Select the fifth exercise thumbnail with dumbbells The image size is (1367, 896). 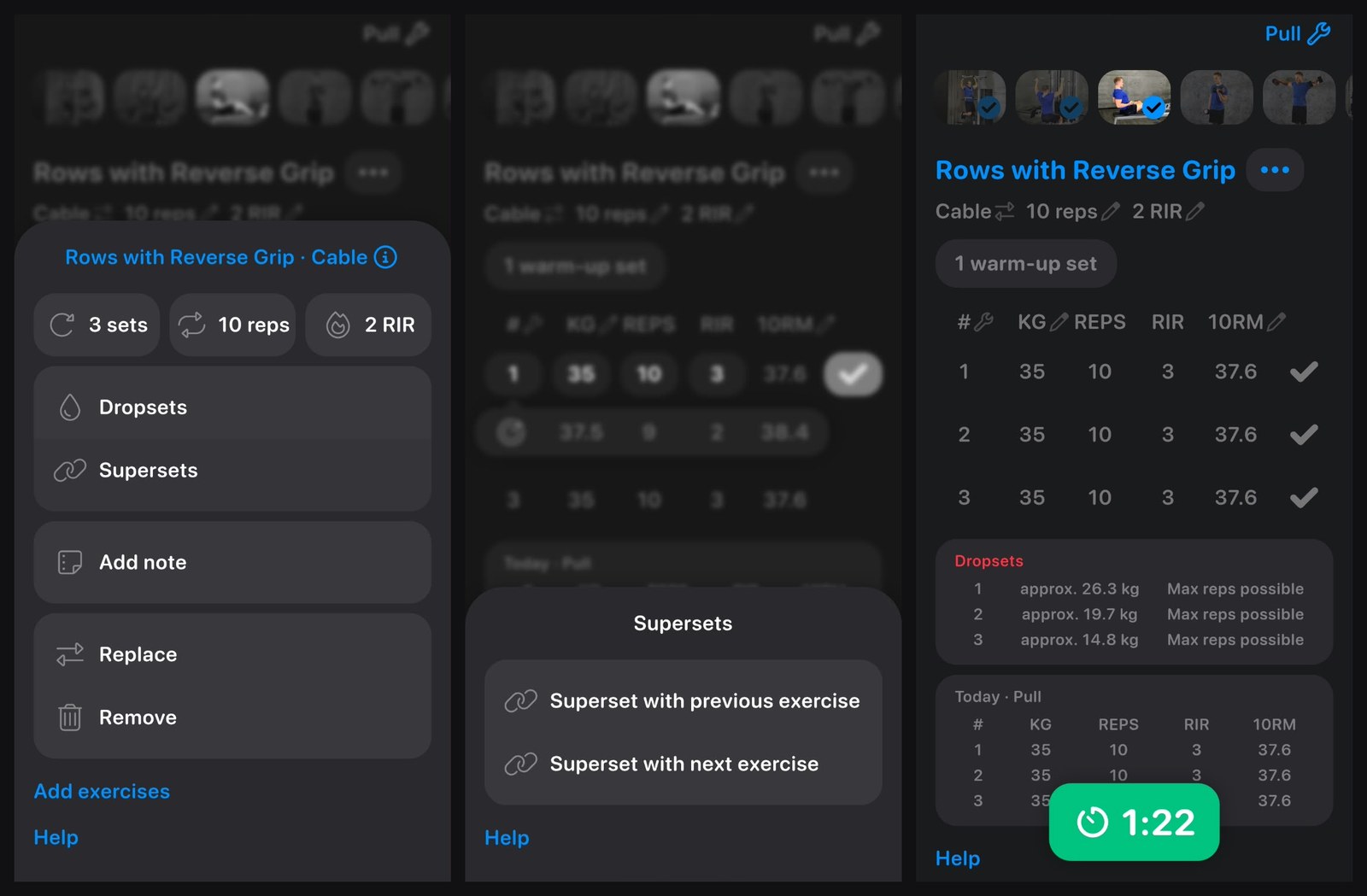tap(1299, 97)
